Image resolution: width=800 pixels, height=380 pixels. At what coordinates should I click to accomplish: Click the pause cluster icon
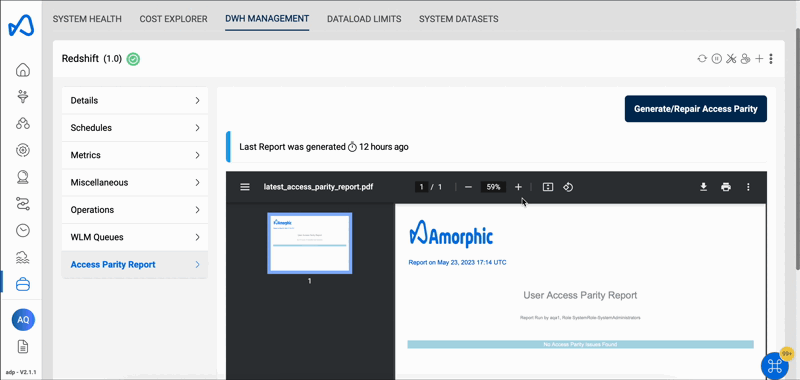(x=716, y=59)
